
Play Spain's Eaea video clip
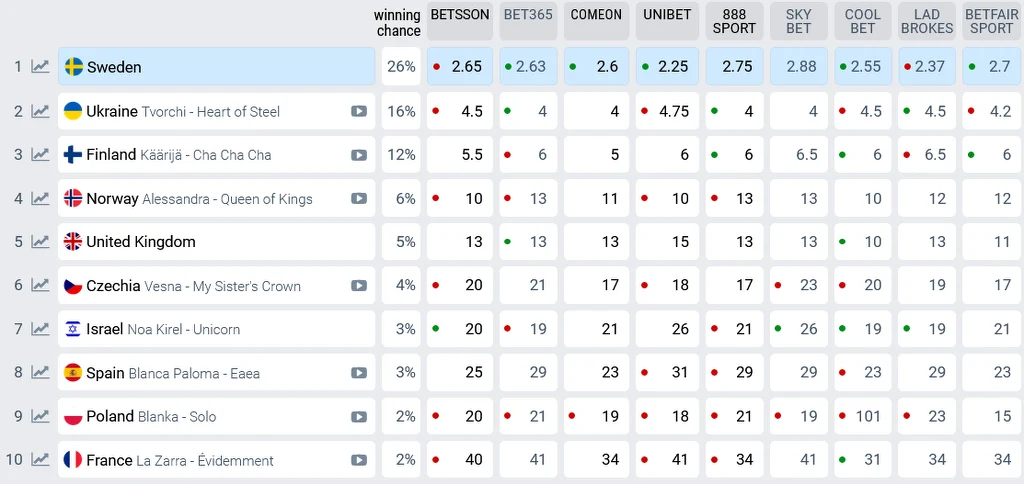(x=359, y=373)
